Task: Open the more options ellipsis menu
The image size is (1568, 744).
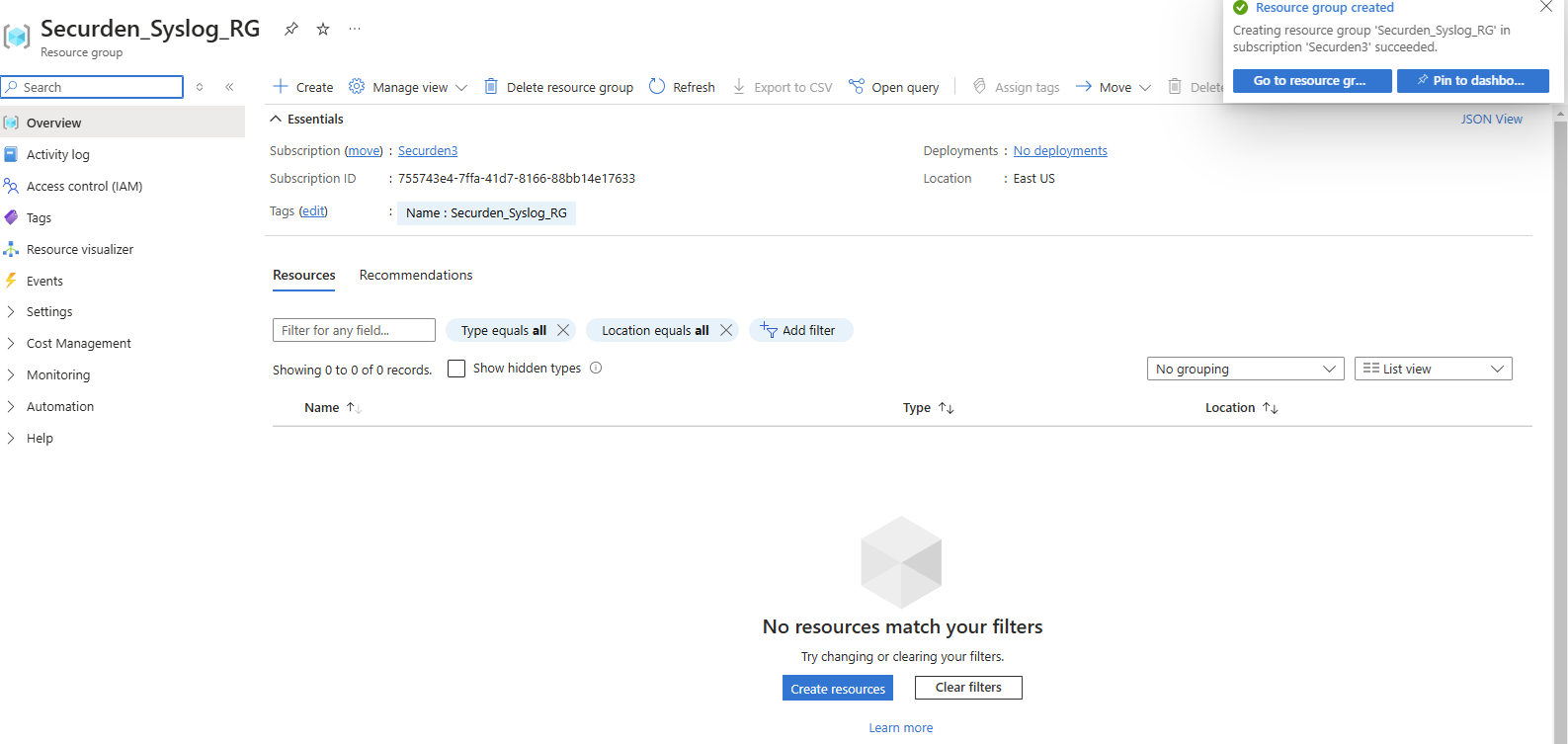Action: (x=355, y=29)
